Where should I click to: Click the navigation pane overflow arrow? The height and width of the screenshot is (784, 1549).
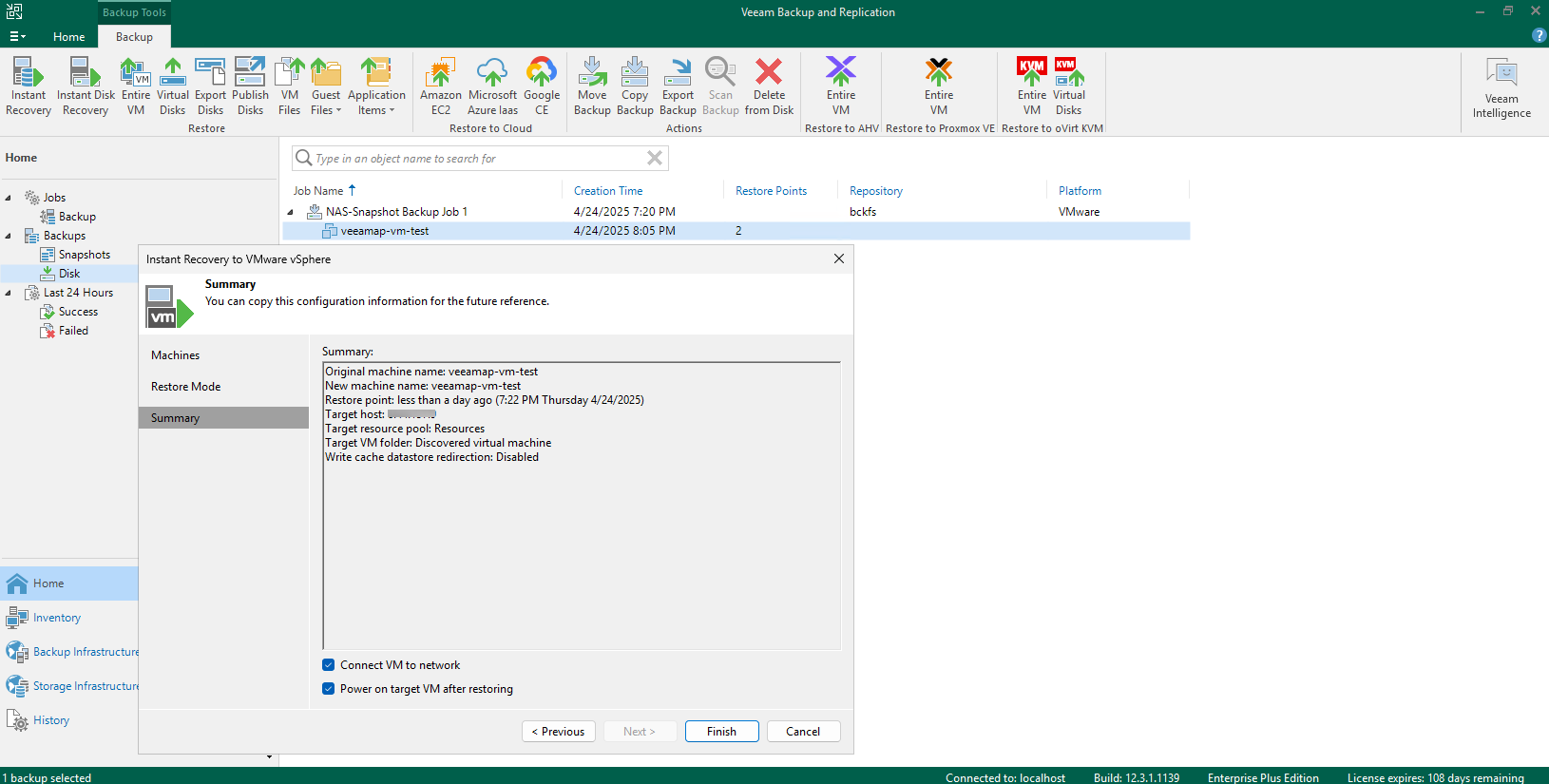pos(270,757)
